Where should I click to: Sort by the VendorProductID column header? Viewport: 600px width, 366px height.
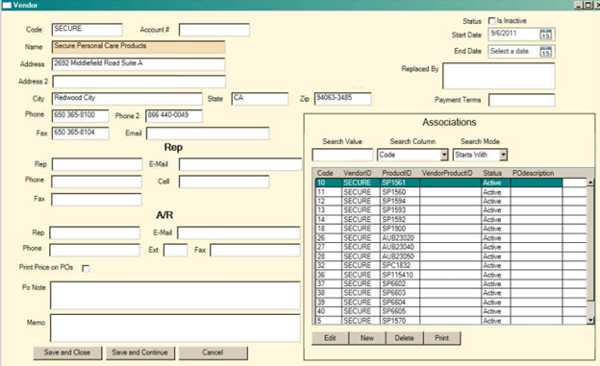447,173
